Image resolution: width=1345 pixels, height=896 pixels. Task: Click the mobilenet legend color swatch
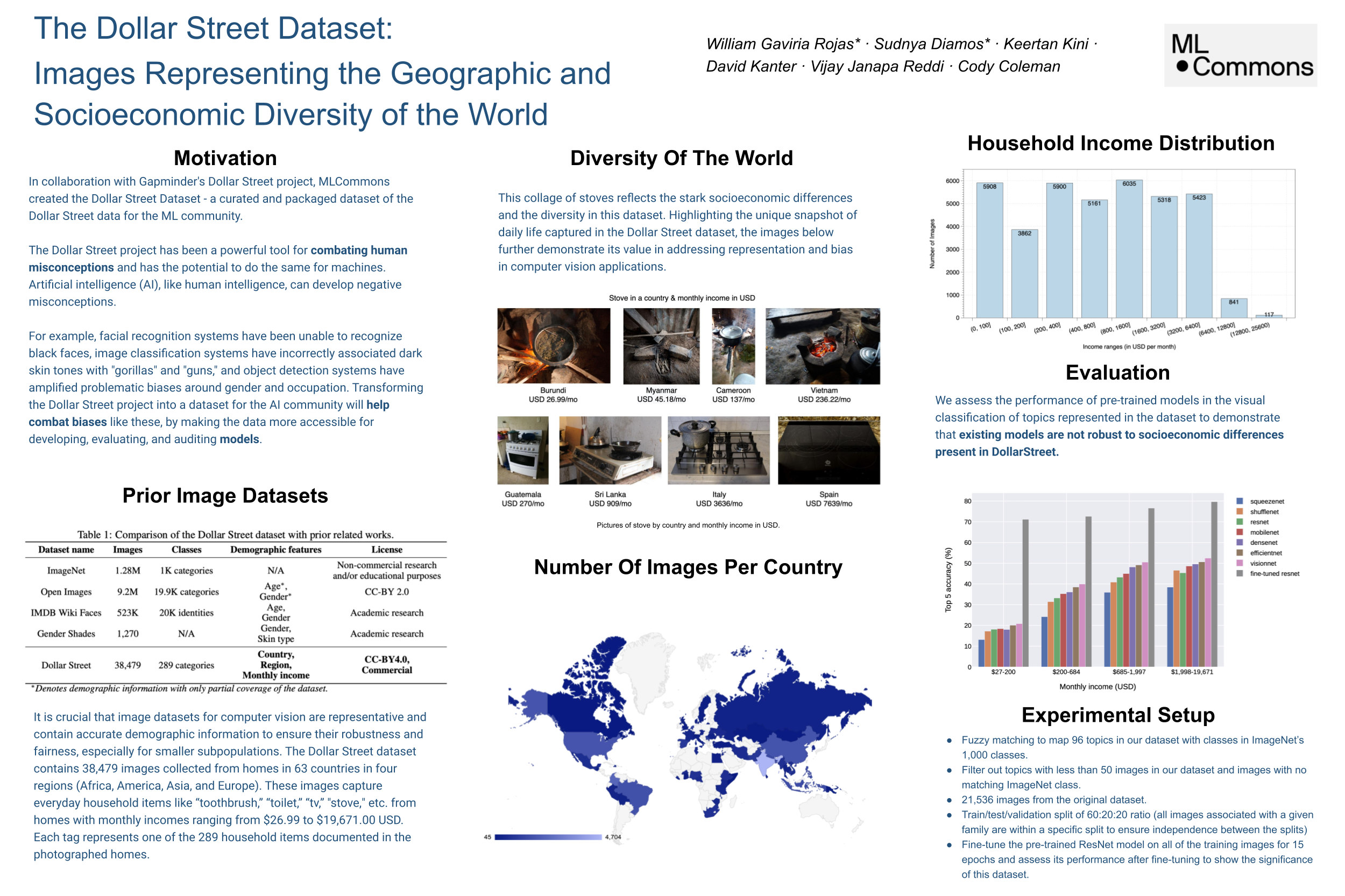pyautogui.click(x=1239, y=532)
